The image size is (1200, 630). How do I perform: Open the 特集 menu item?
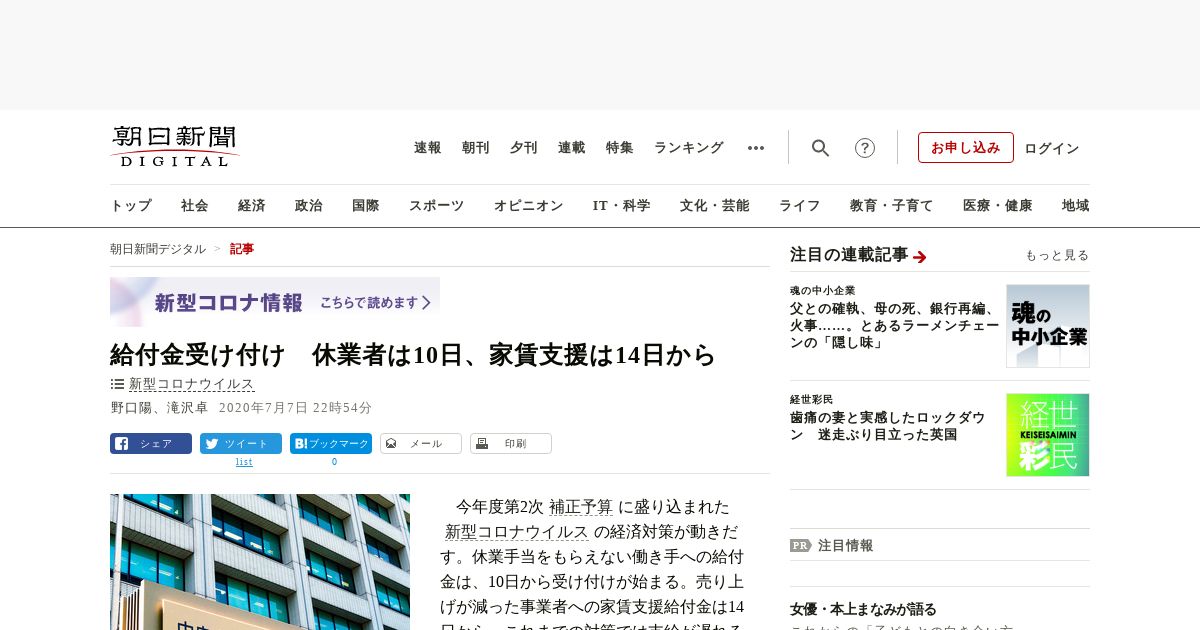tap(619, 148)
